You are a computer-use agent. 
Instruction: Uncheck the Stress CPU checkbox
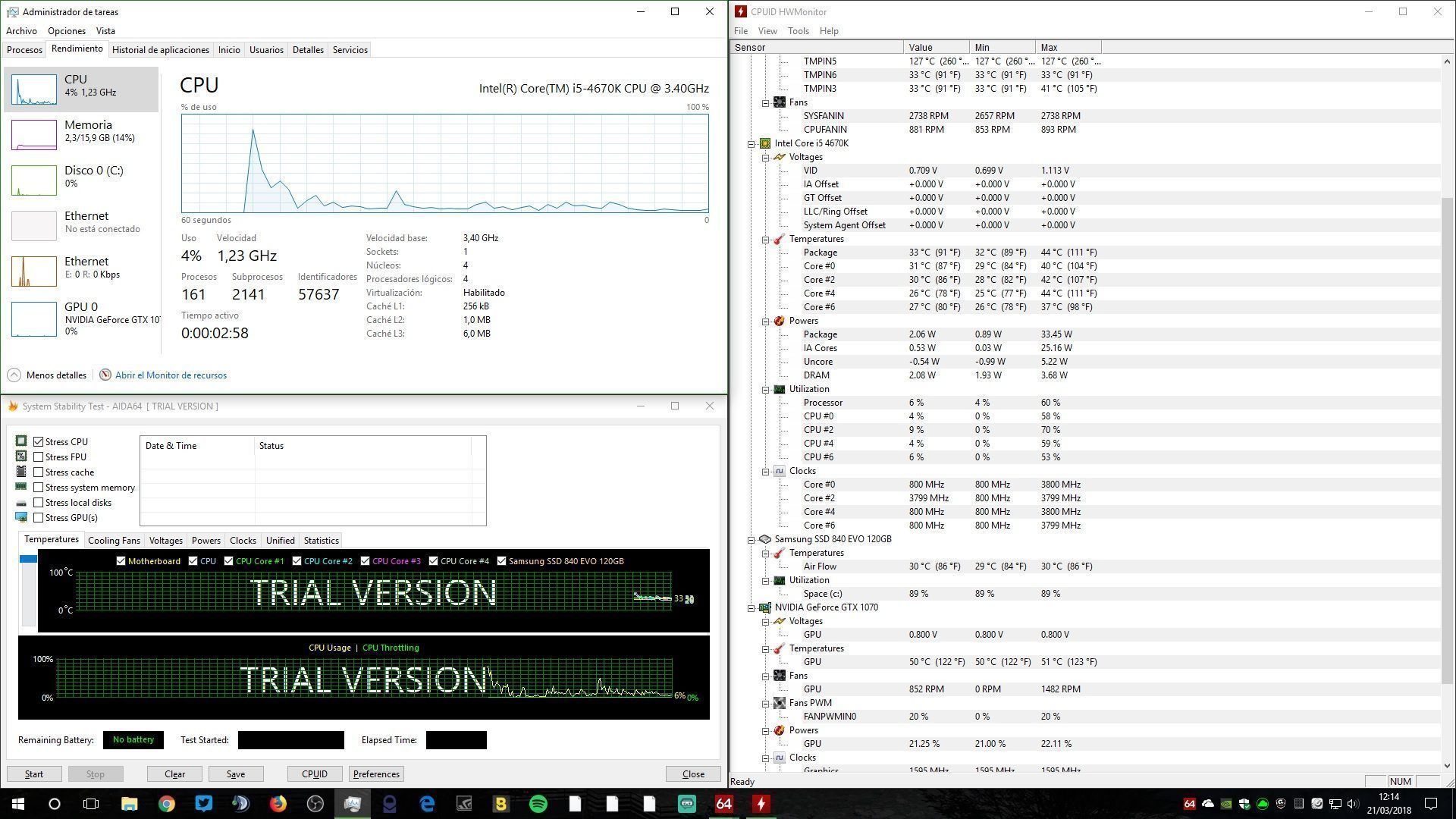pos(39,442)
